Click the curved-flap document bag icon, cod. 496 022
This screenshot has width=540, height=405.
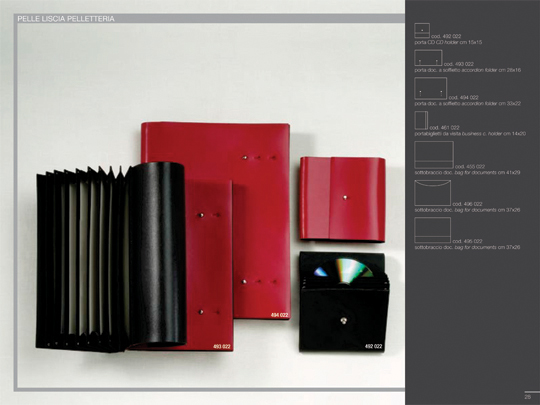click(x=433, y=193)
